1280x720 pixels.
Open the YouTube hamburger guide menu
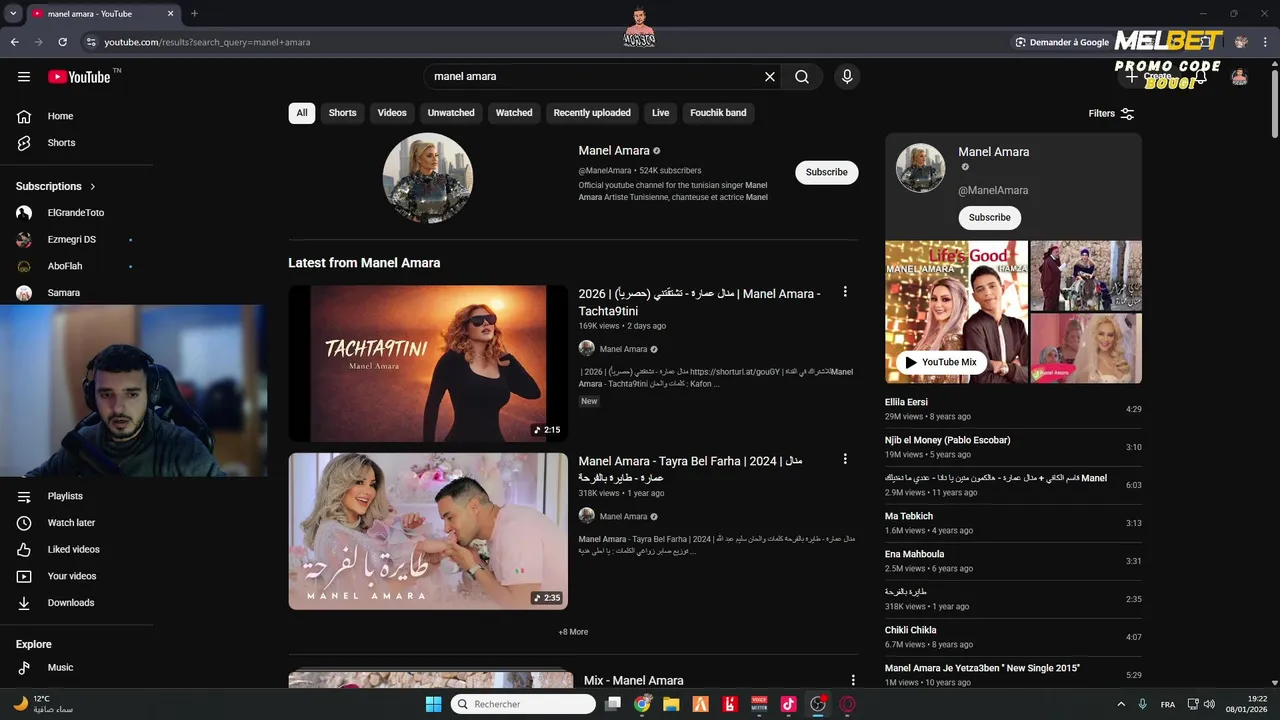[x=24, y=77]
